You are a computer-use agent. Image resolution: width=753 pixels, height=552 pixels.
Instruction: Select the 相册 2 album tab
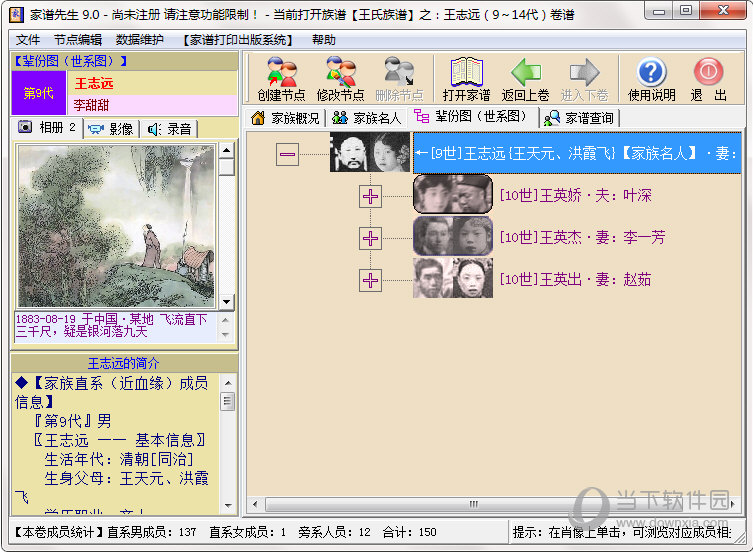pyautogui.click(x=47, y=127)
